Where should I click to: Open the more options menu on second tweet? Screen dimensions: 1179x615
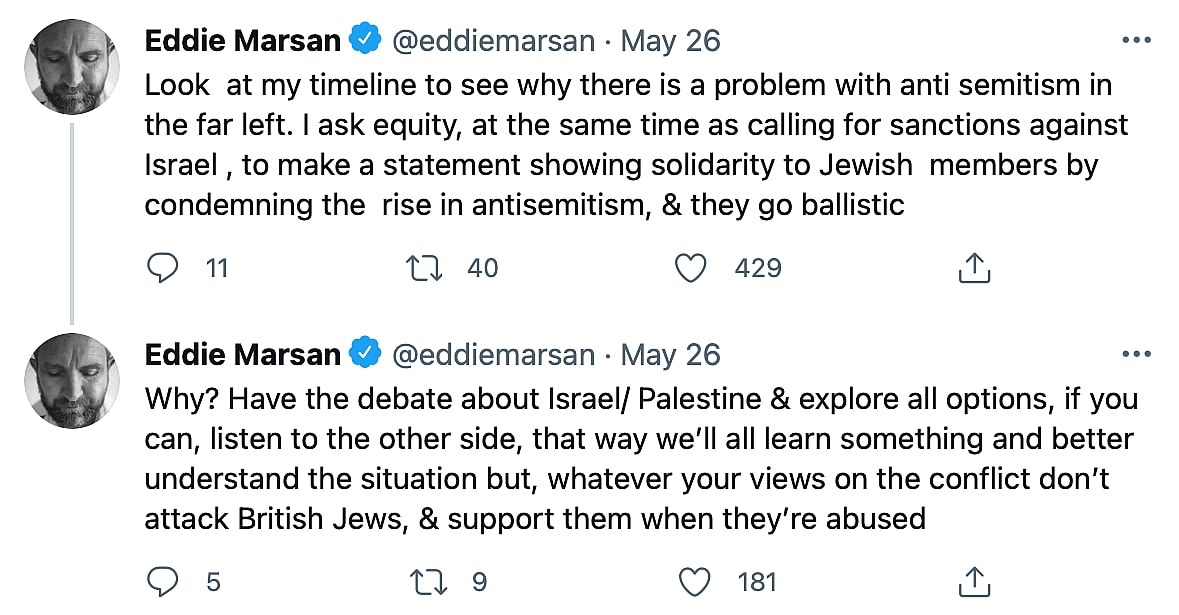1137,354
